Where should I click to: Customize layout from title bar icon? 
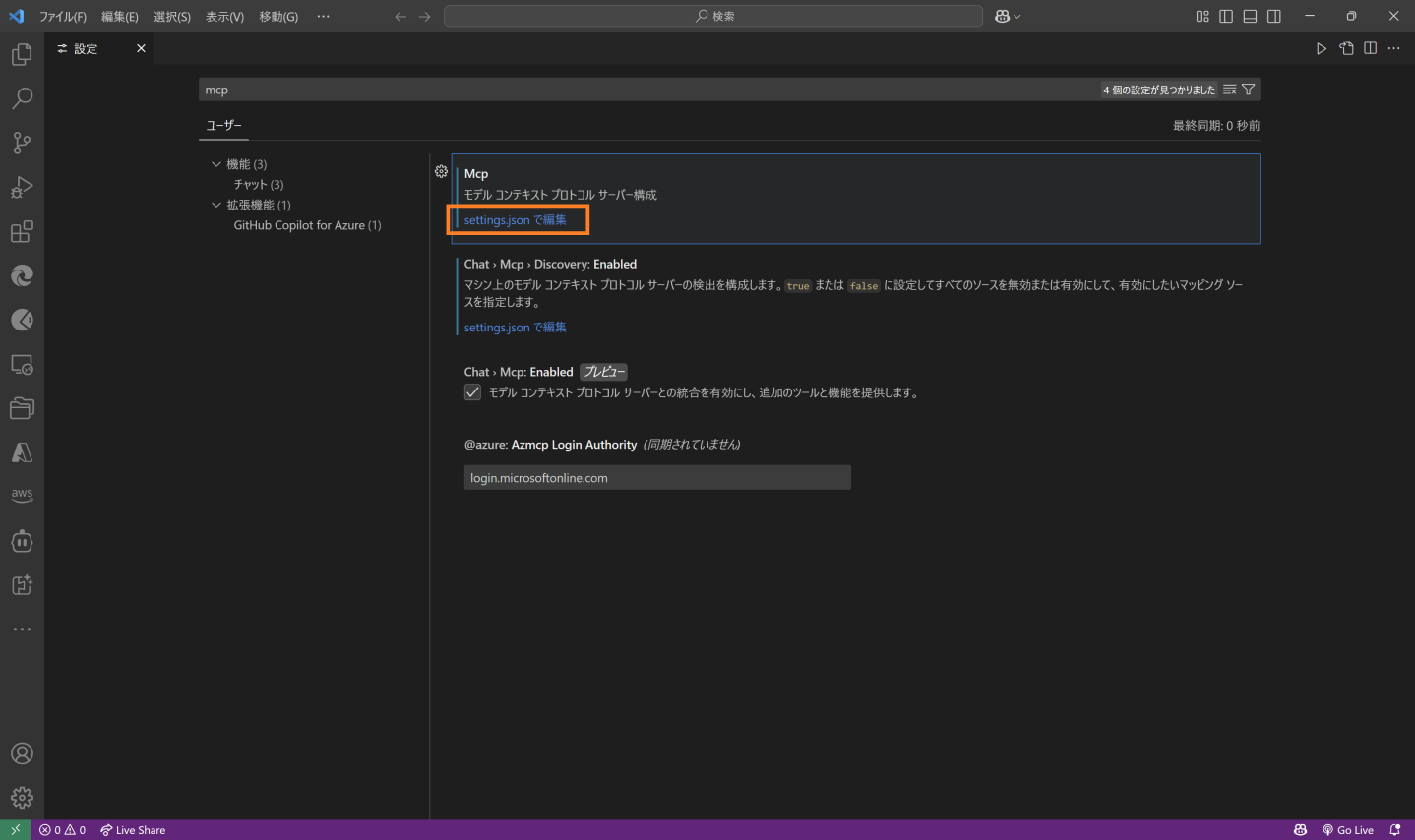[x=1202, y=16]
